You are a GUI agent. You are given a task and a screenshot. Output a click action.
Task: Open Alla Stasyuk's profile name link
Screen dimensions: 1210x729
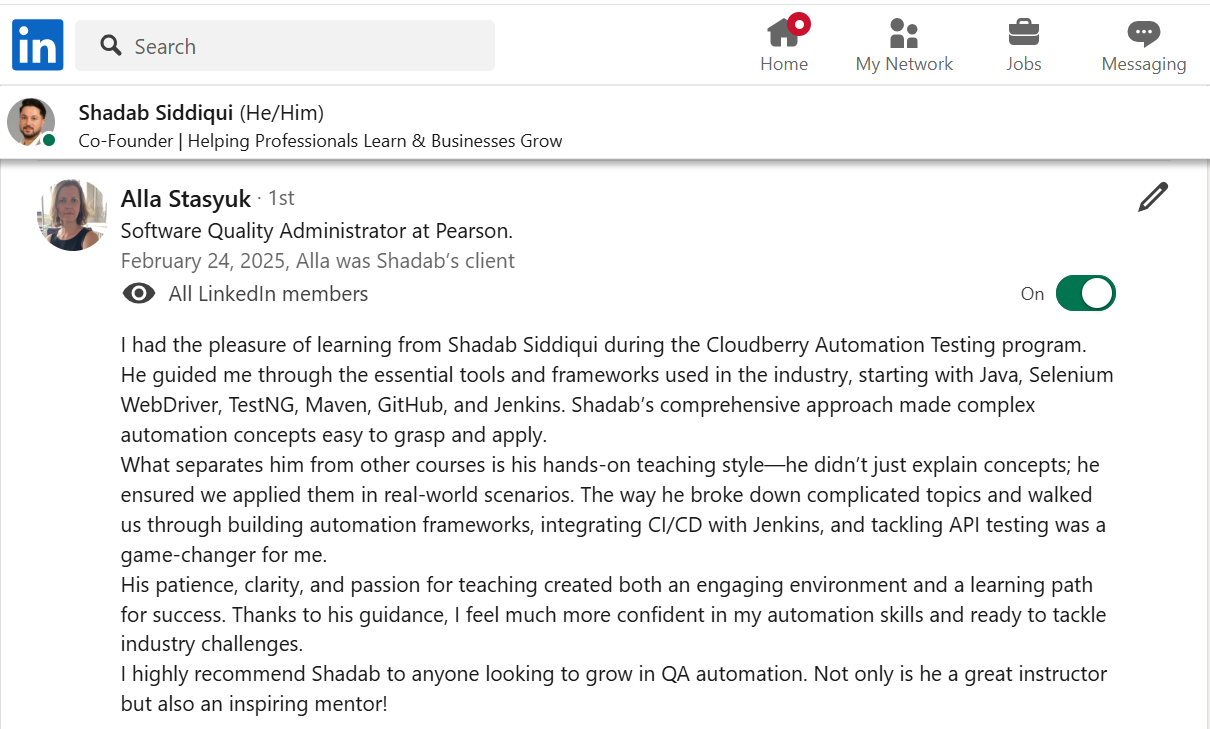[186, 199]
